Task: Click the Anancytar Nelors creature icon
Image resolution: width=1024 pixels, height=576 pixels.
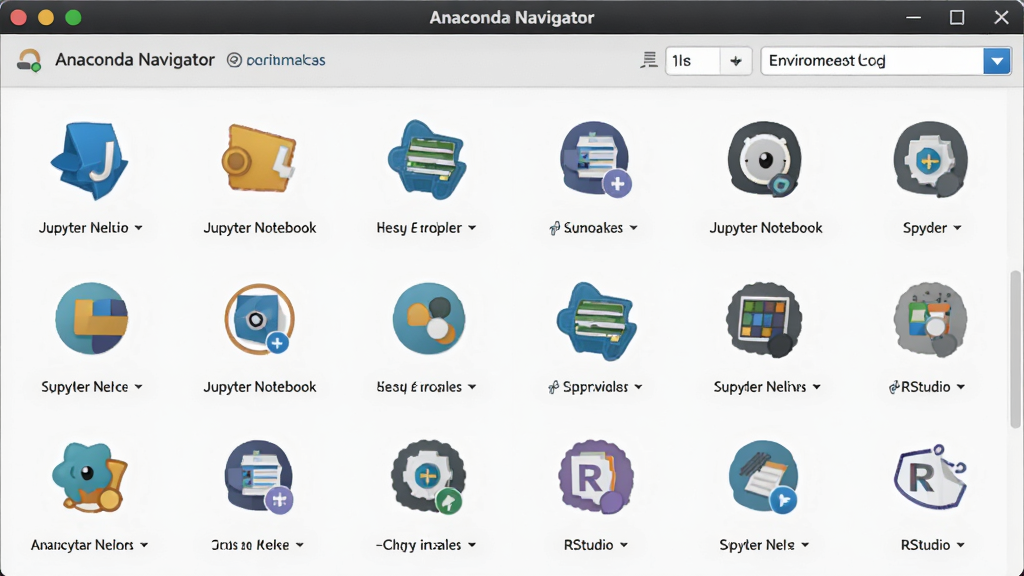Action: (x=90, y=477)
